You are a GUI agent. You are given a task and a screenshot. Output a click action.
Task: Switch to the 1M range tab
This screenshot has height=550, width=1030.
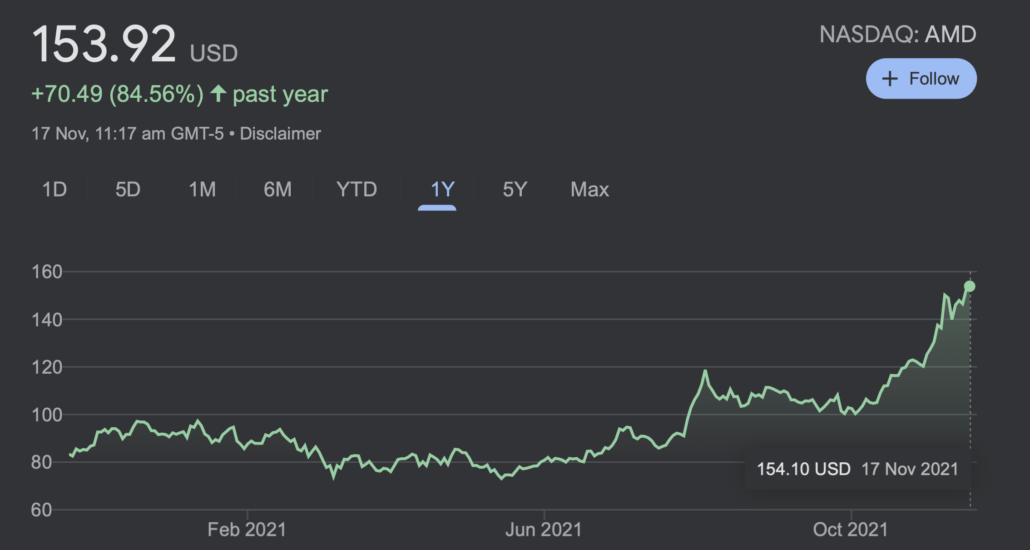coord(202,190)
